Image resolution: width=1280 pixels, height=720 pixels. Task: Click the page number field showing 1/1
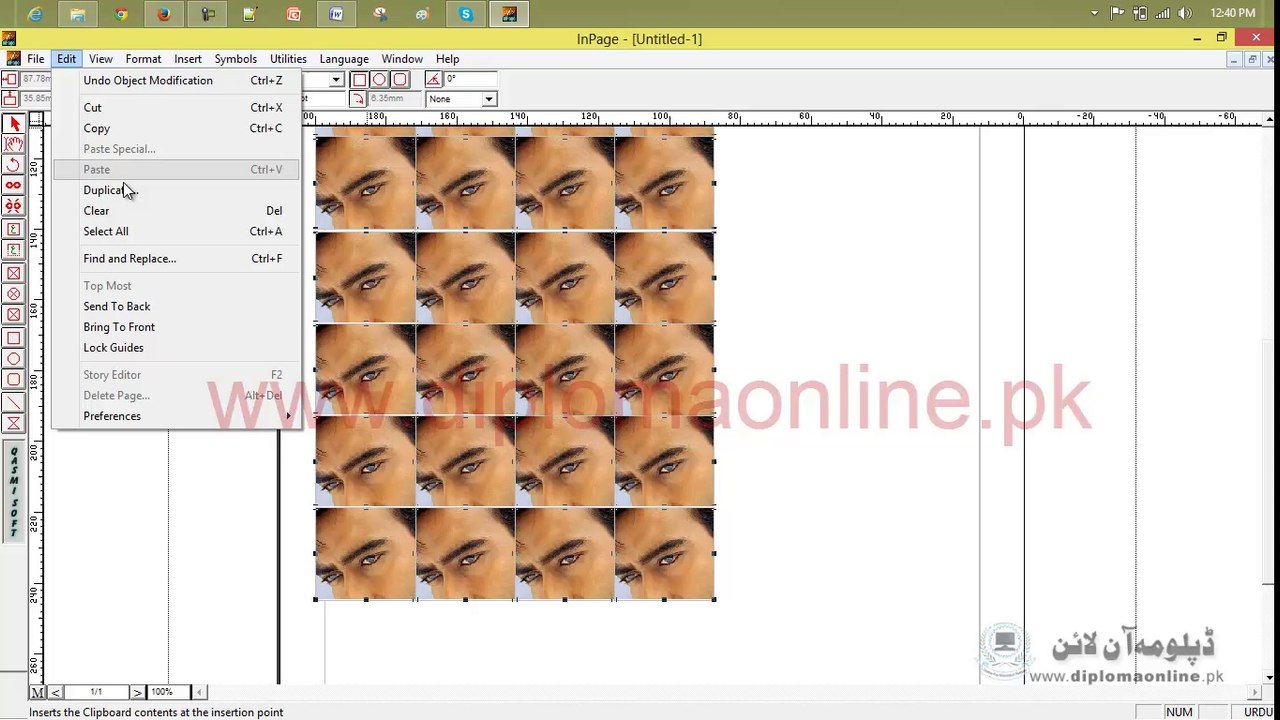click(97, 692)
